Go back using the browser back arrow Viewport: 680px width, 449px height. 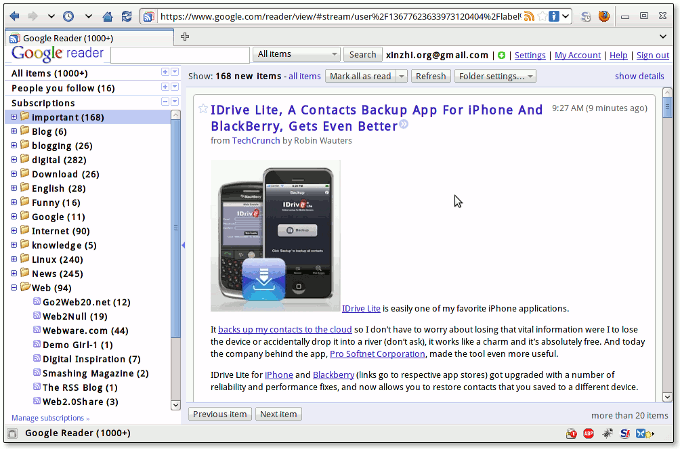(x=15, y=16)
